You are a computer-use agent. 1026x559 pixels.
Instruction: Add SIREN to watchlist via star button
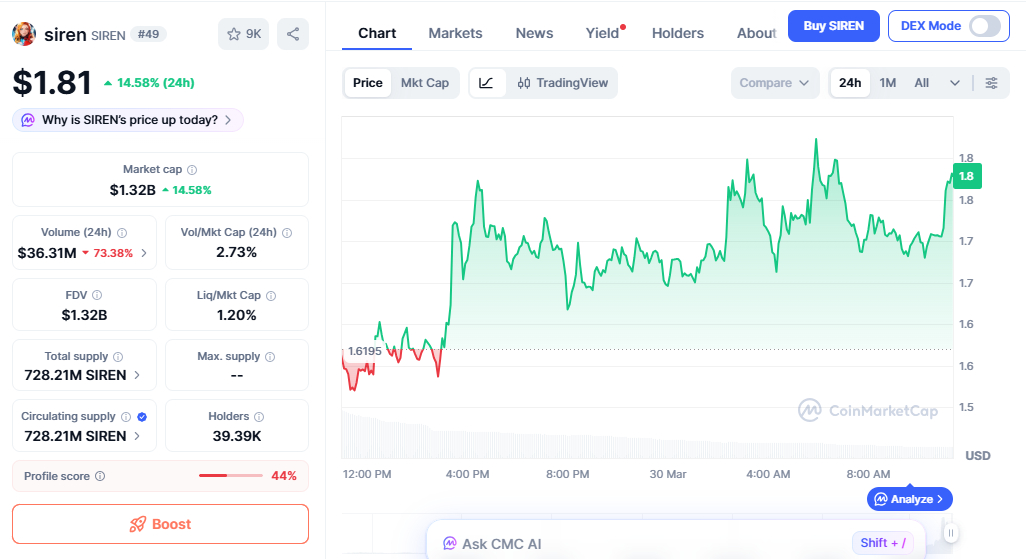pyautogui.click(x=243, y=34)
